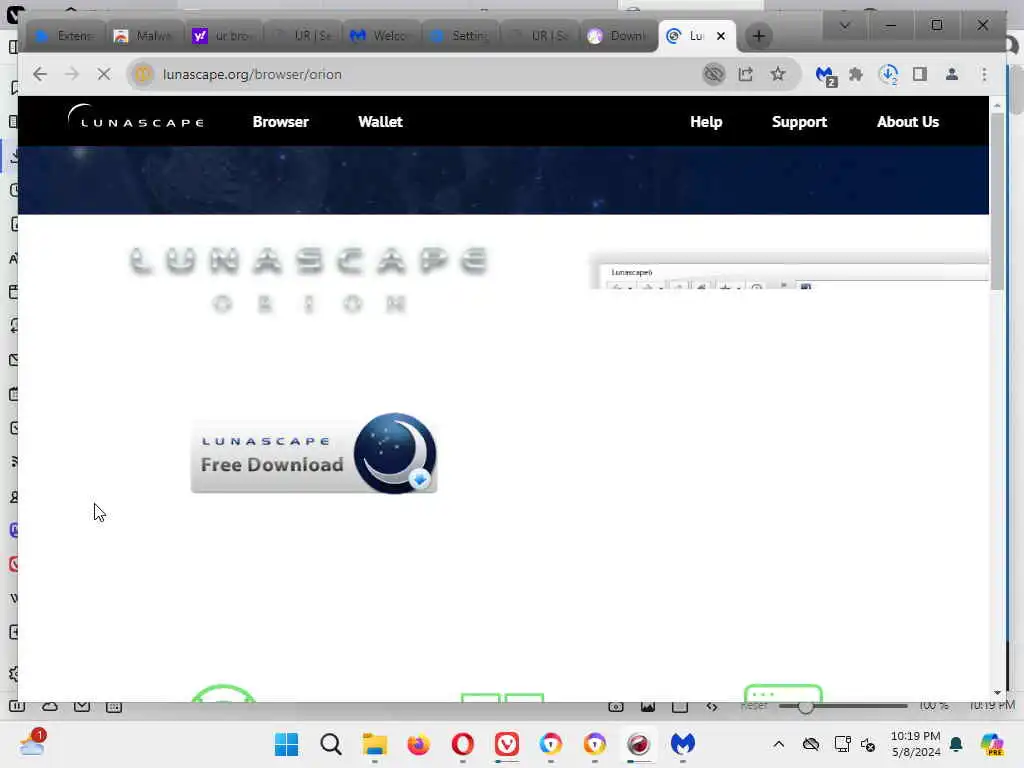
Task: Open the user profile icon
Action: [952, 74]
